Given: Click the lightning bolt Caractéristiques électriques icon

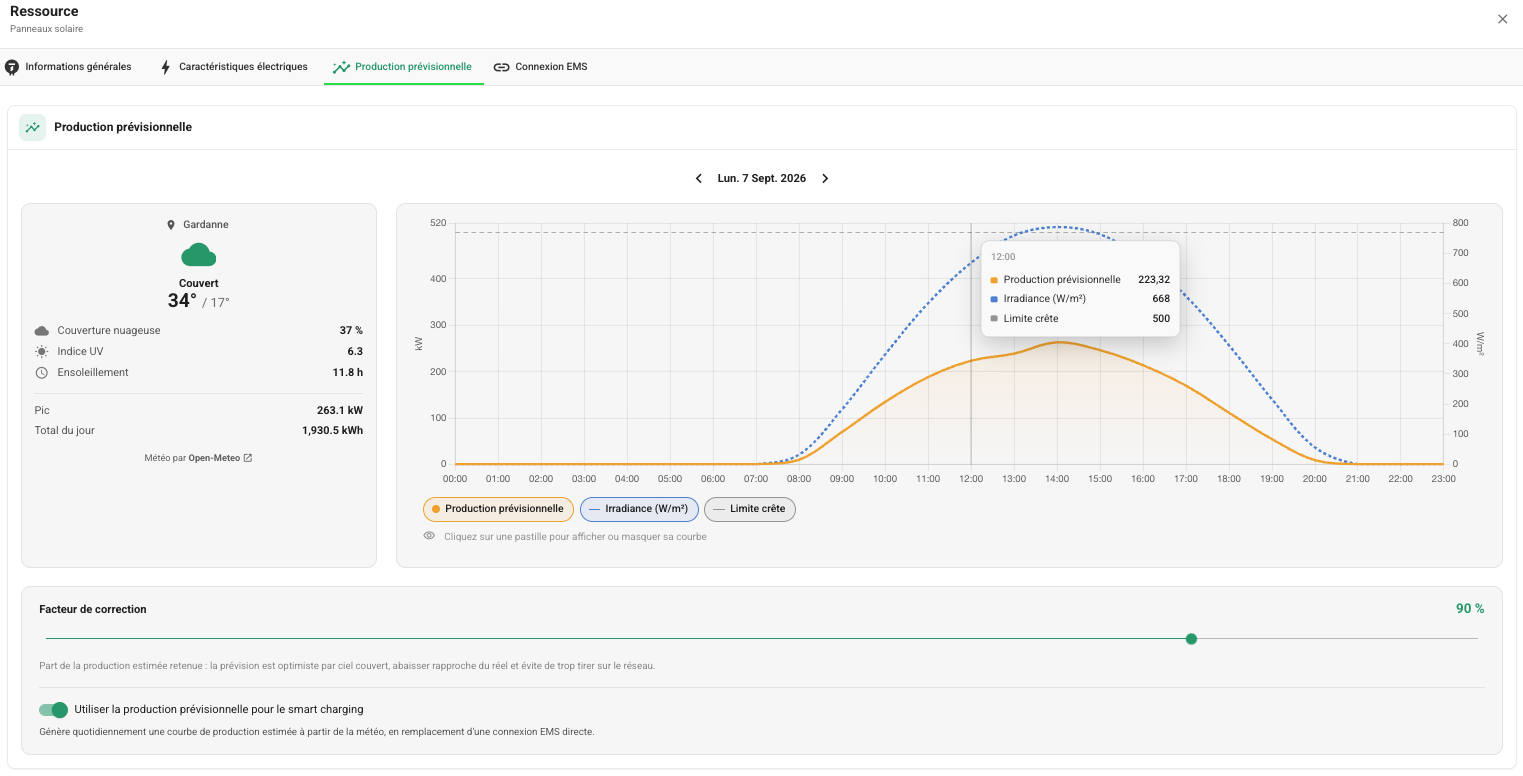Looking at the screenshot, I should pos(166,67).
